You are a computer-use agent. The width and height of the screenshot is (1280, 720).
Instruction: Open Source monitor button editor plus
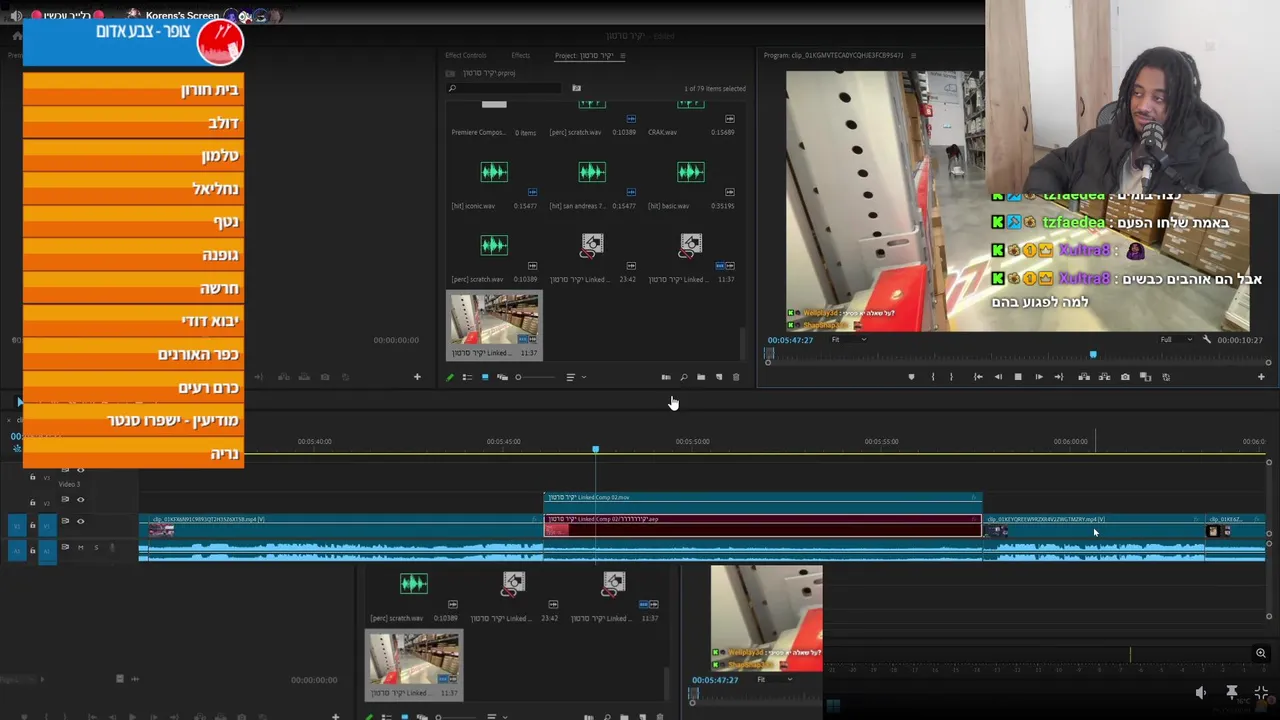pyautogui.click(x=417, y=377)
